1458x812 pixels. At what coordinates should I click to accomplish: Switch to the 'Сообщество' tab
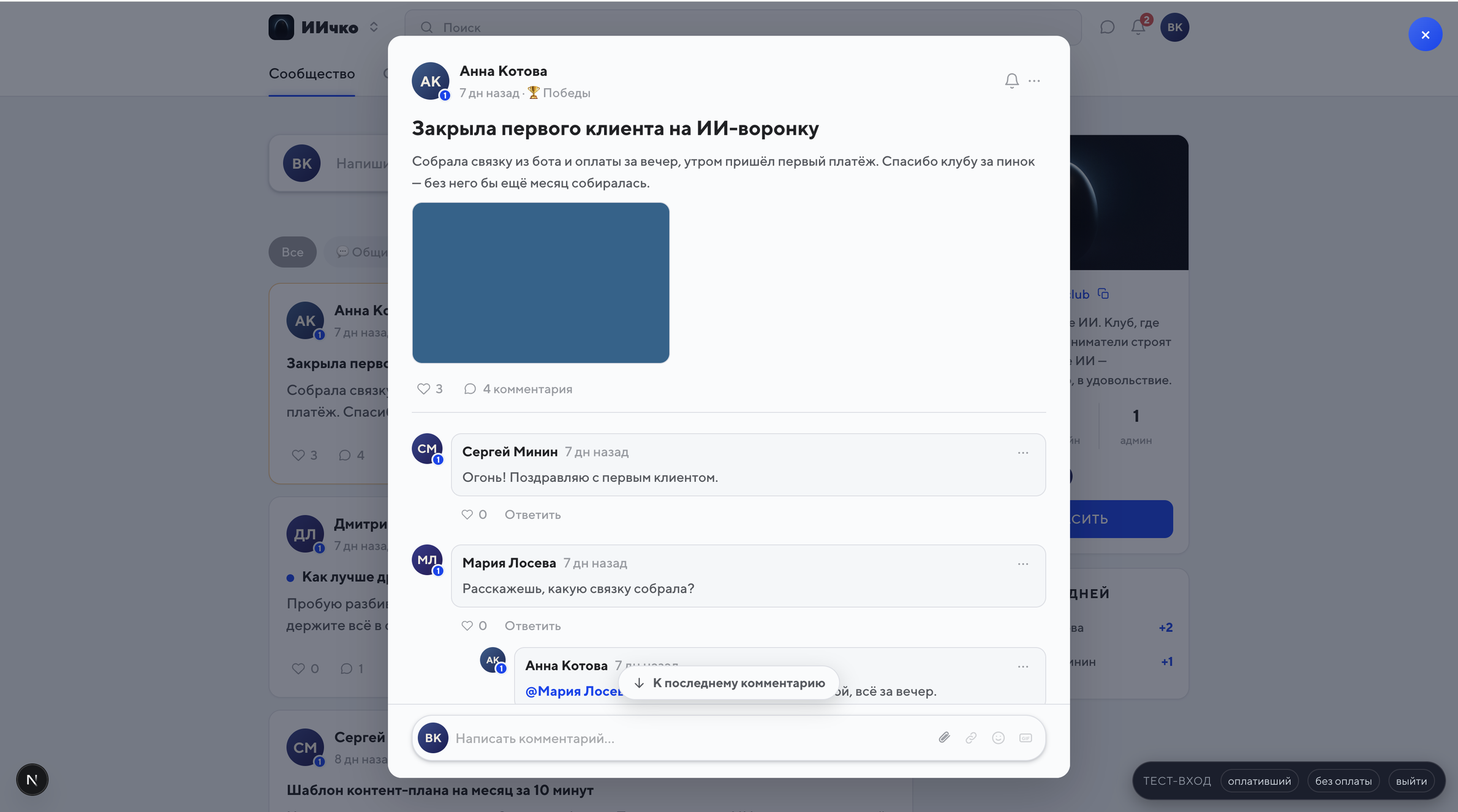click(x=312, y=74)
